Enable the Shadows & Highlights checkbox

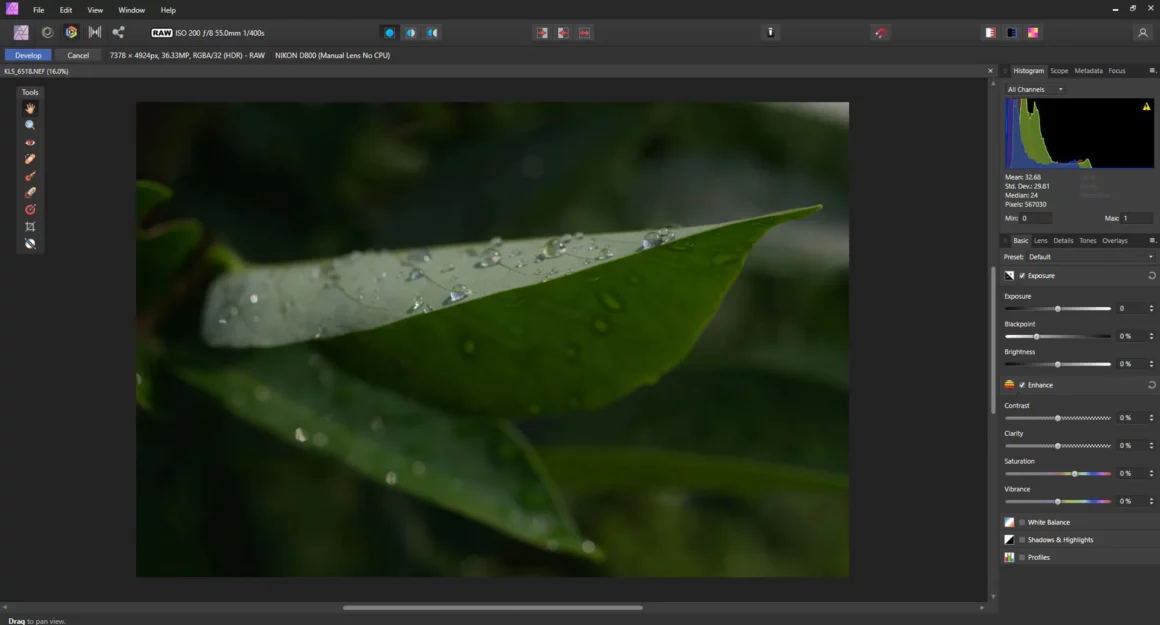1022,540
